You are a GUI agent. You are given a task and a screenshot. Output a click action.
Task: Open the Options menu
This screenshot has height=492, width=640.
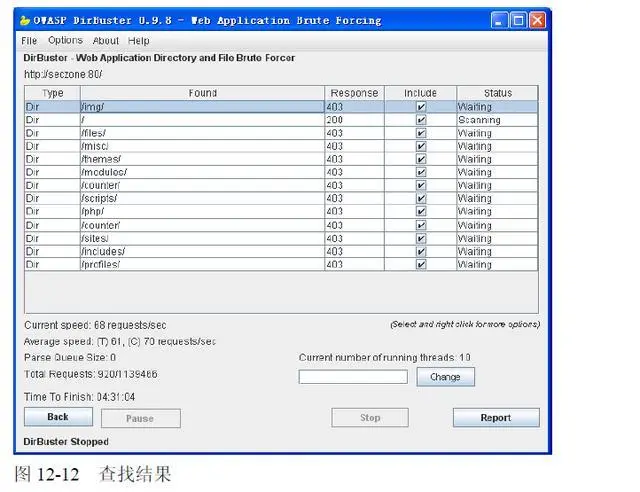(x=65, y=40)
